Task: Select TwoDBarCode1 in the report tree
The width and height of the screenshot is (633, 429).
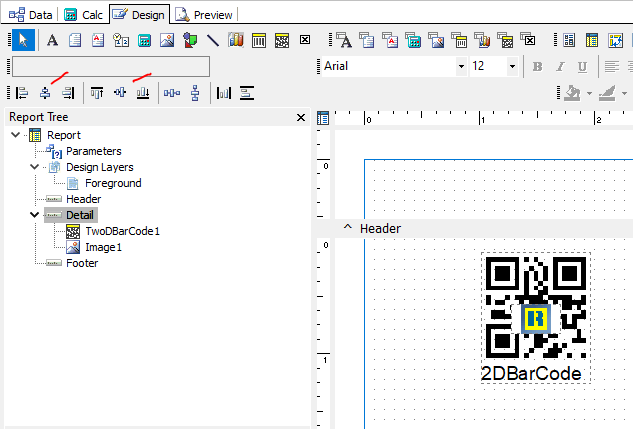Action: click(122, 231)
